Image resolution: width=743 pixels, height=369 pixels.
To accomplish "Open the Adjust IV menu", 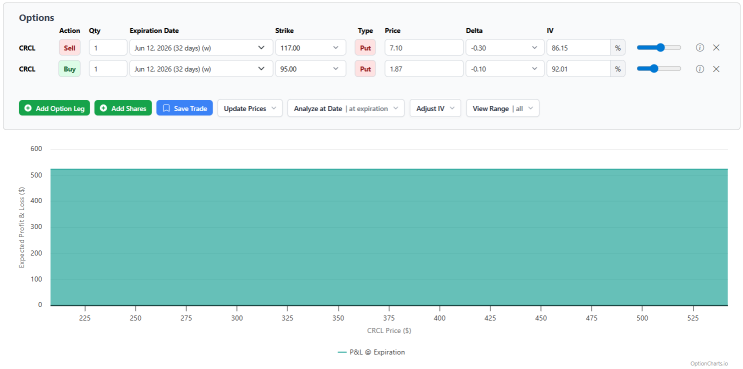I will [435, 108].
